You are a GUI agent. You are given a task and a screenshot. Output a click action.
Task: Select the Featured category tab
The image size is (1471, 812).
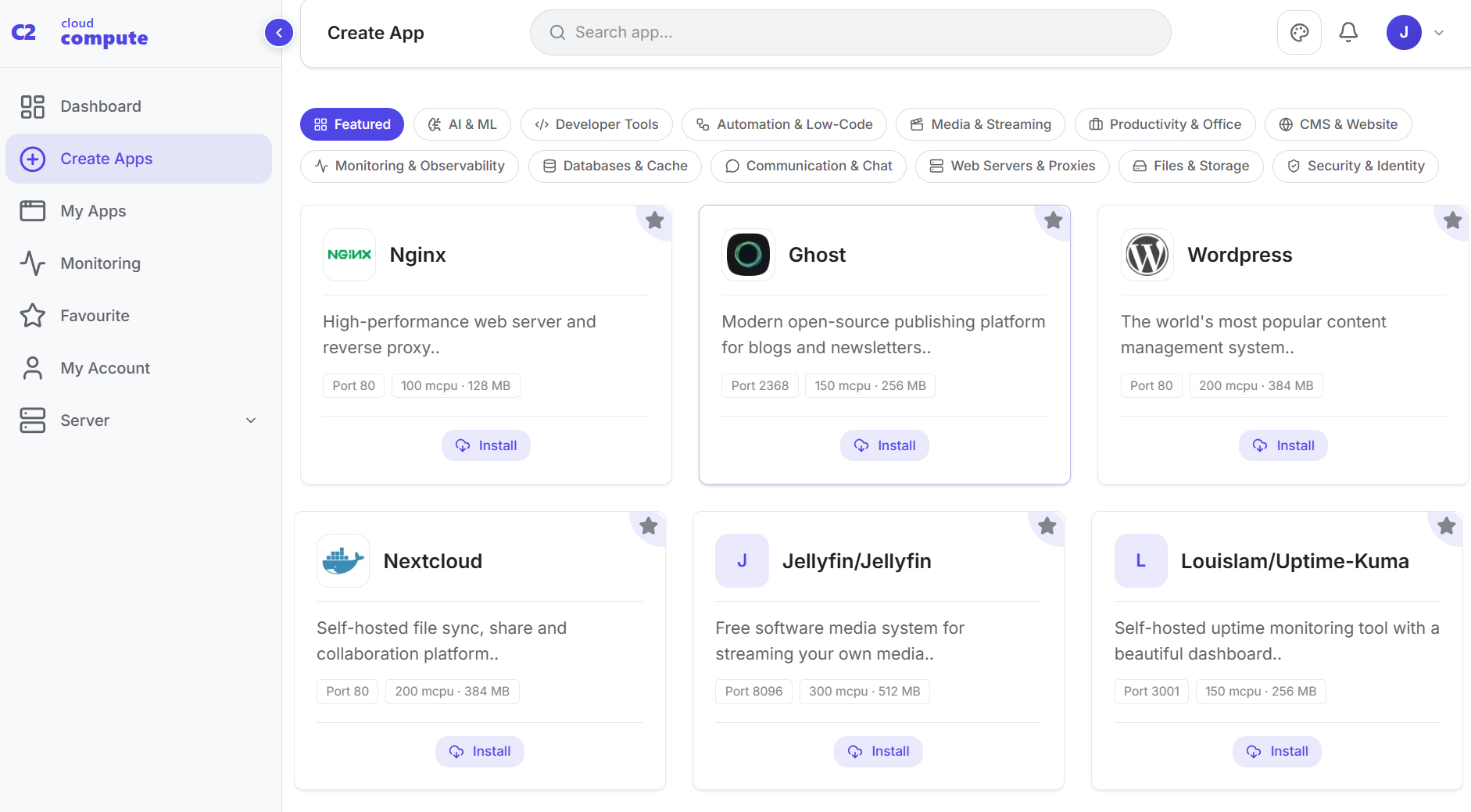coord(352,124)
